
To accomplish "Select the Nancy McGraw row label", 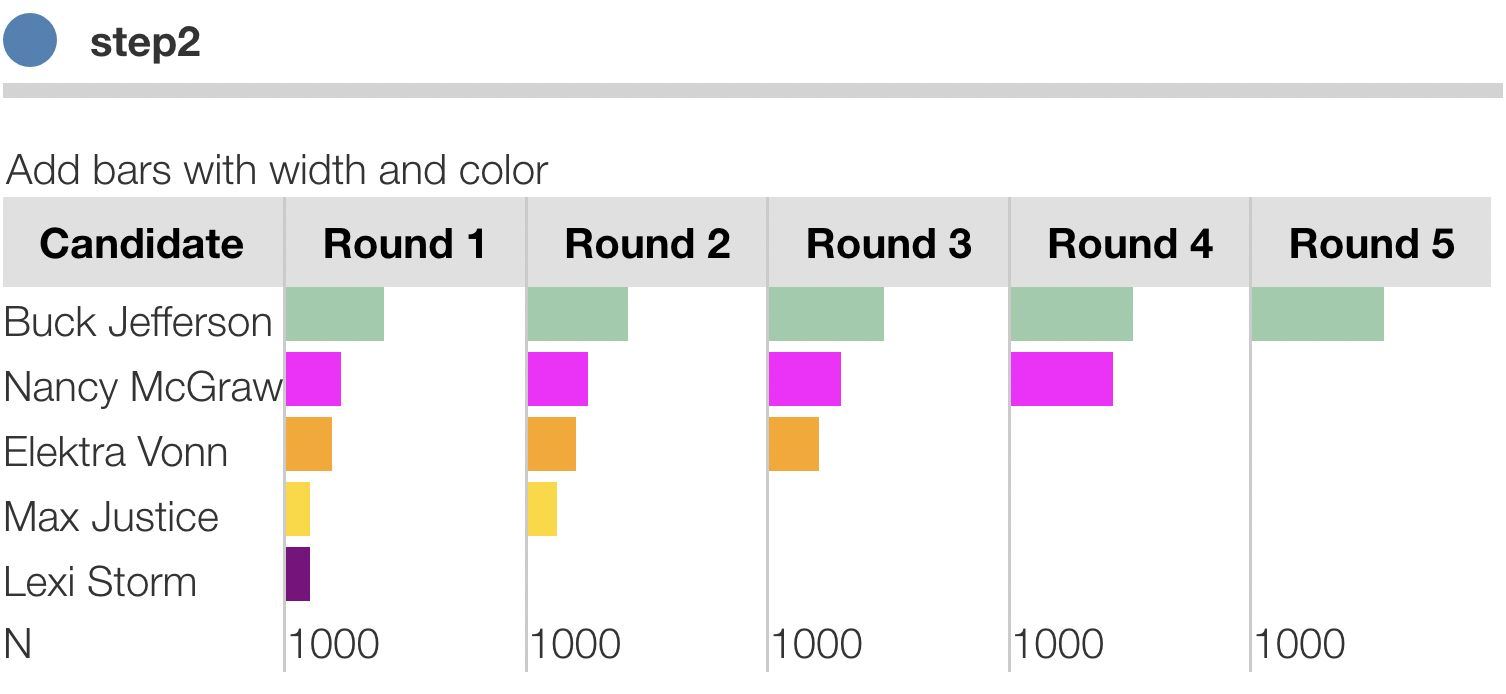I will [x=143, y=387].
